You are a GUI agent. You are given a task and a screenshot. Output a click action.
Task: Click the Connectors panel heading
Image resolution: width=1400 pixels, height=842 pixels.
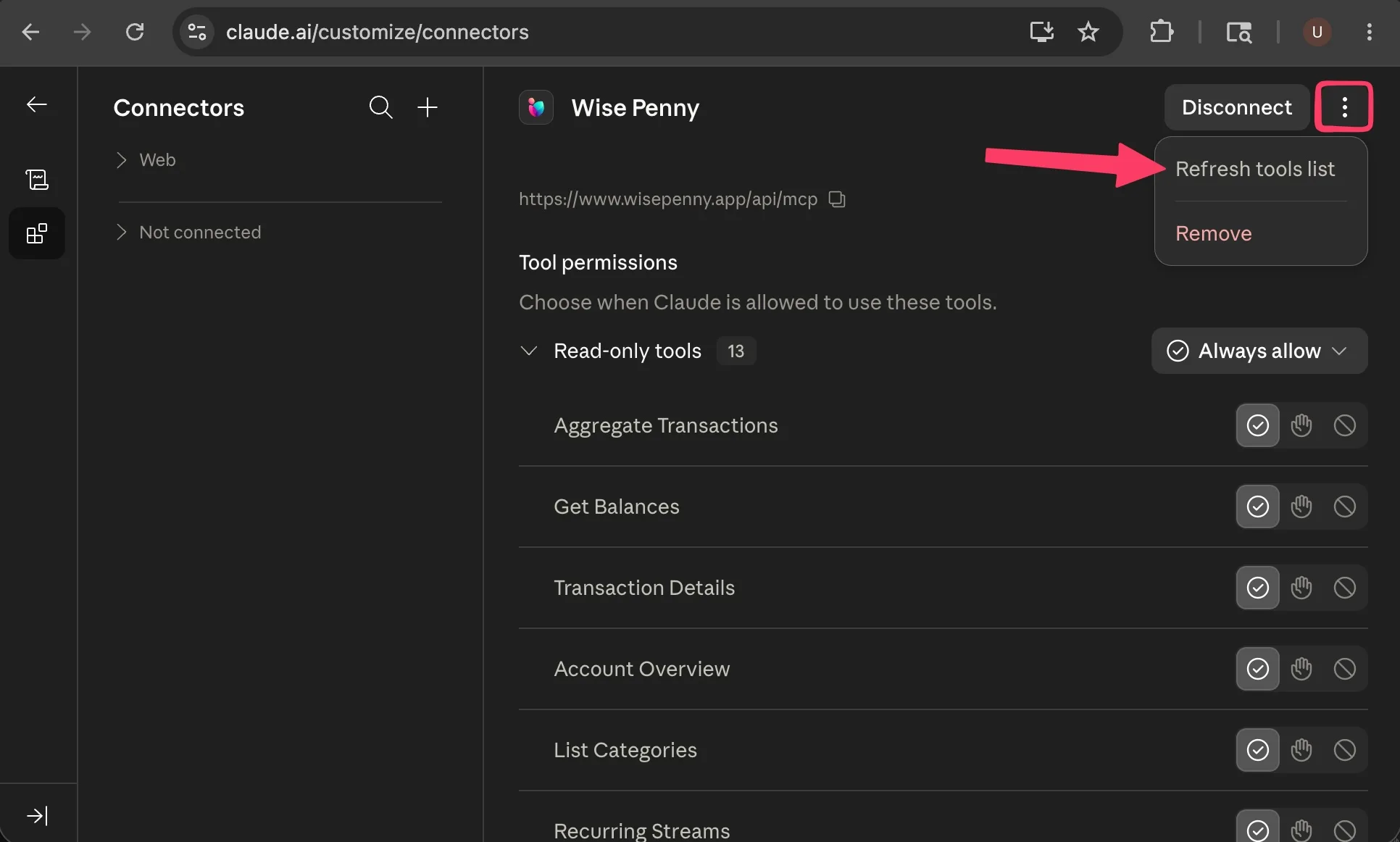[179, 107]
